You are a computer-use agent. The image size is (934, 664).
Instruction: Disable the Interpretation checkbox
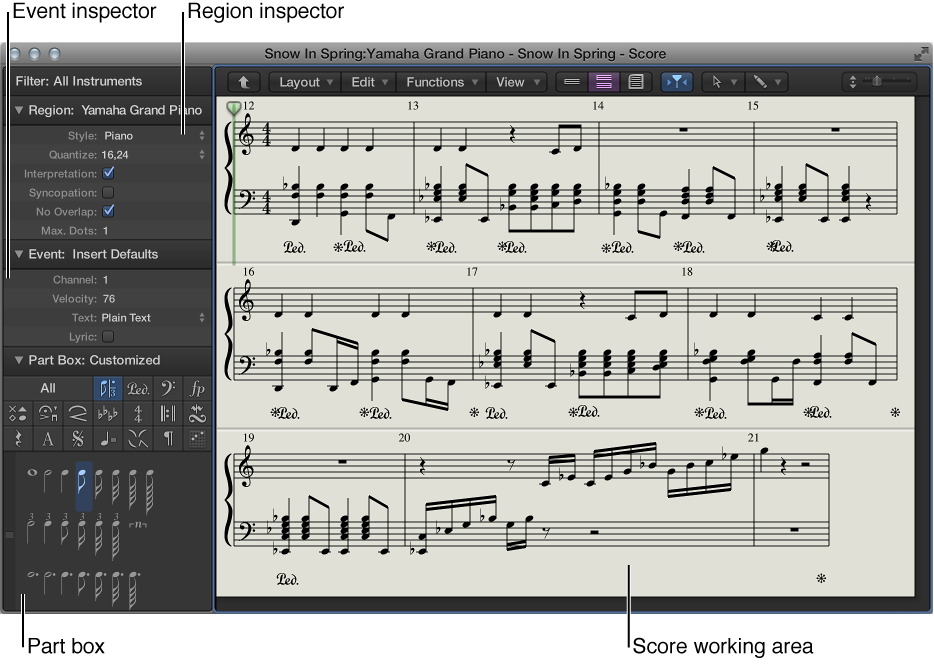(108, 173)
